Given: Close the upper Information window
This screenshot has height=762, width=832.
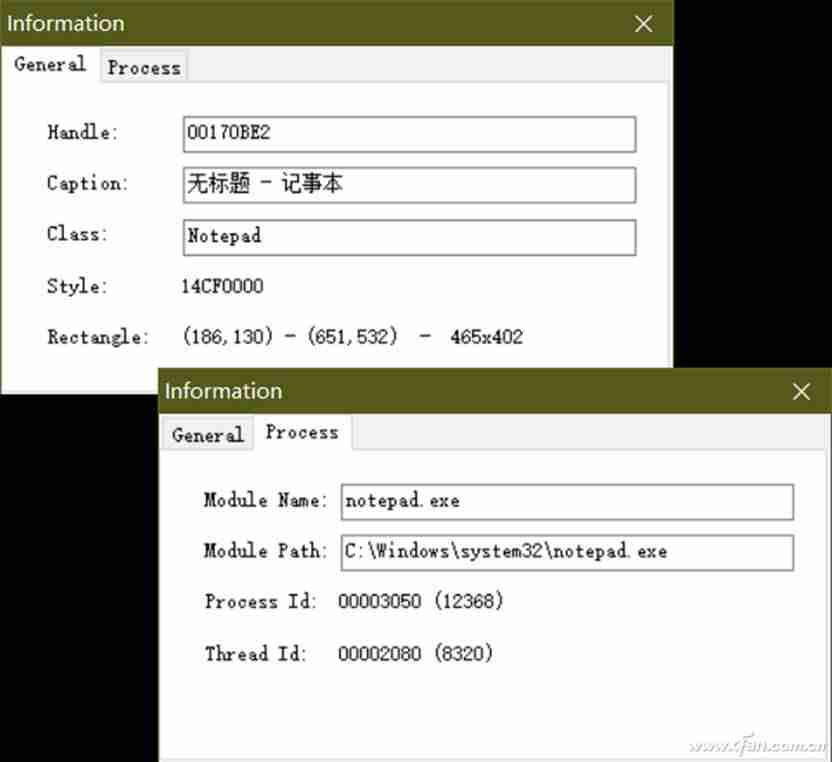Looking at the screenshot, I should coord(644,23).
